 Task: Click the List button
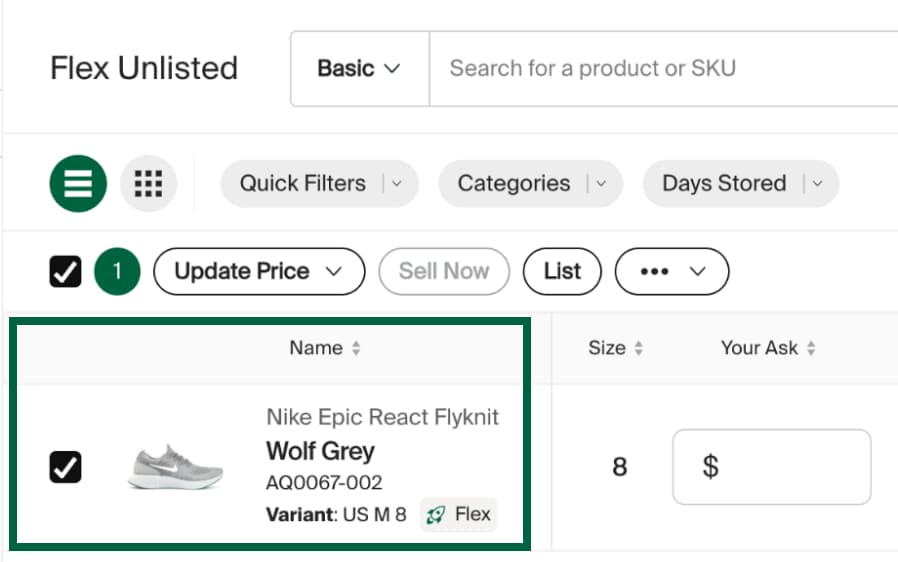[x=562, y=272]
